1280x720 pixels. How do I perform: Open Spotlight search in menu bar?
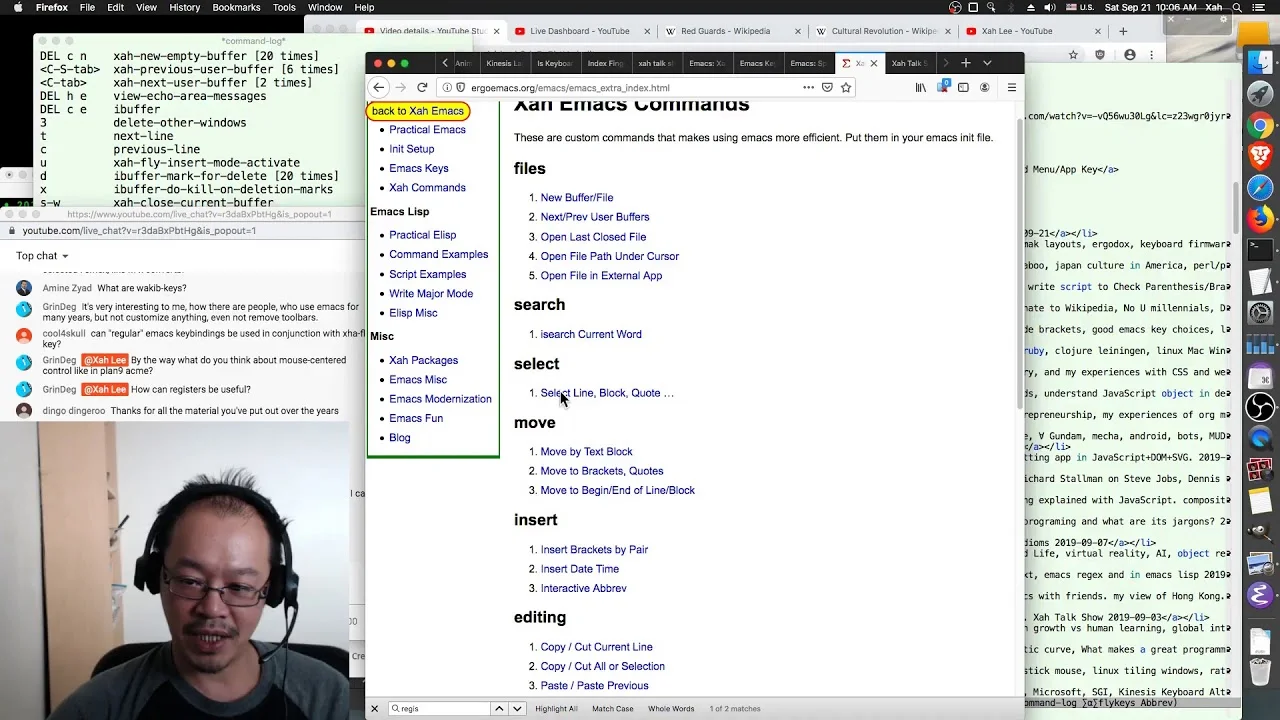pyautogui.click(x=1237, y=7)
